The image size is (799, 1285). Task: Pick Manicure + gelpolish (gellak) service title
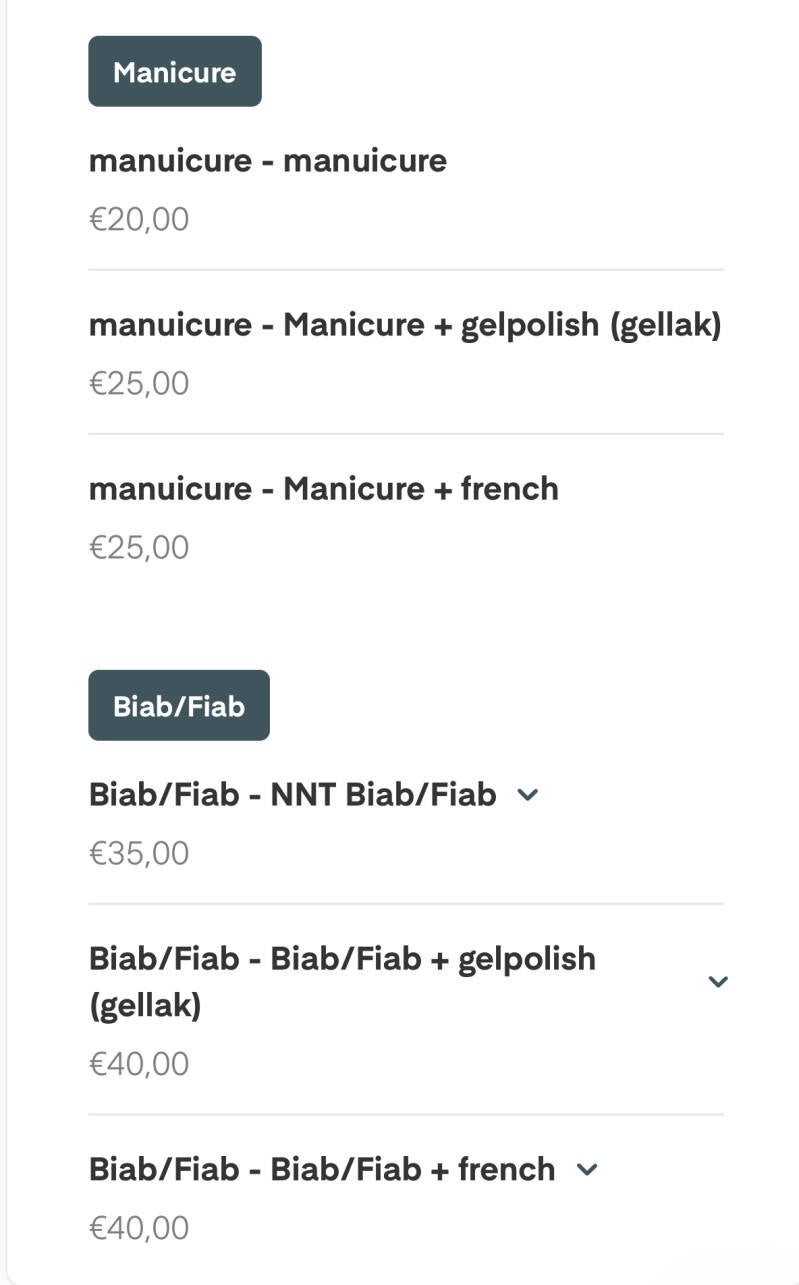pyautogui.click(x=405, y=324)
